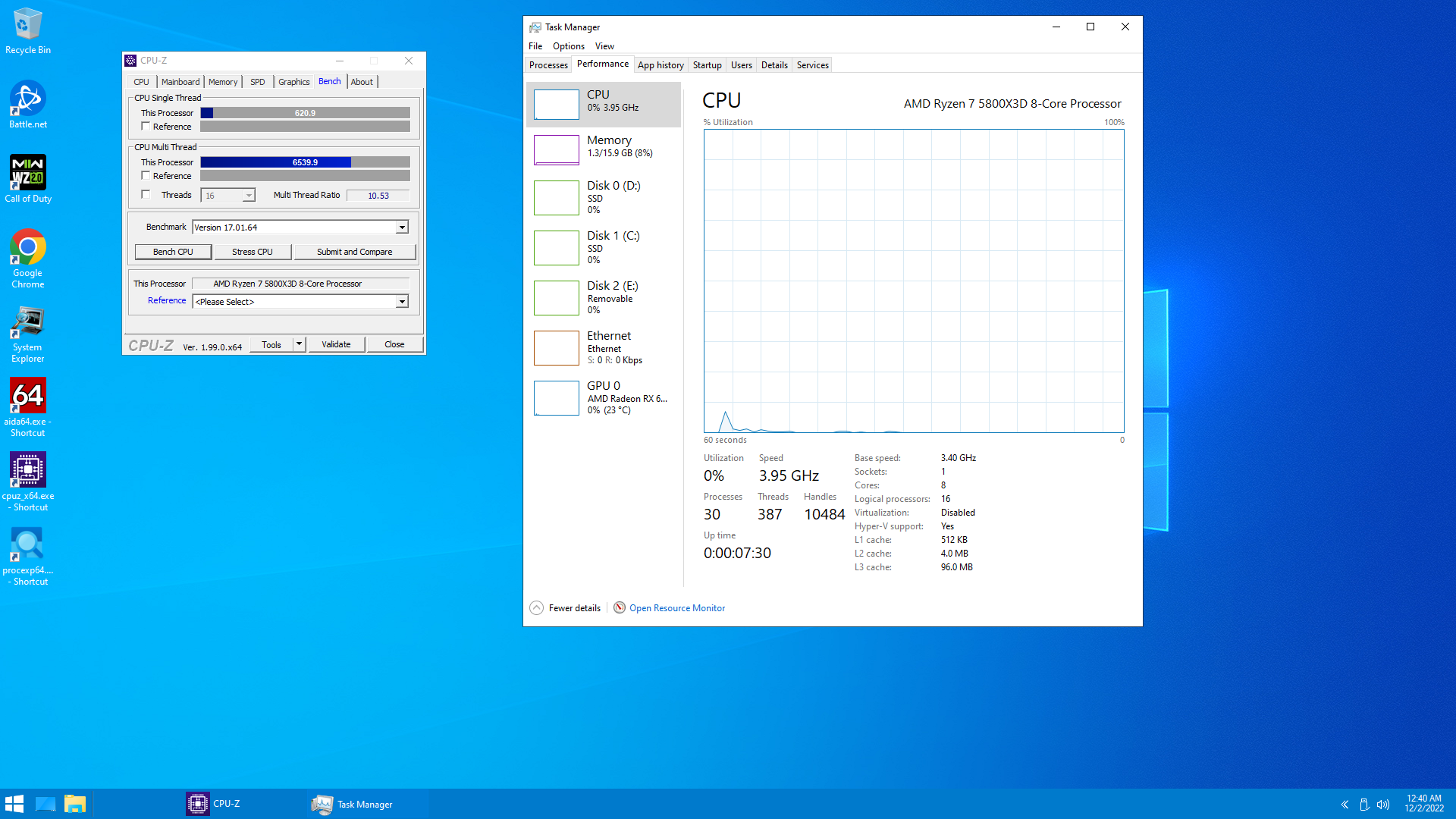This screenshot has width=1456, height=819.
Task: Open the Recycle Bin desktop icon
Action: coord(28,31)
